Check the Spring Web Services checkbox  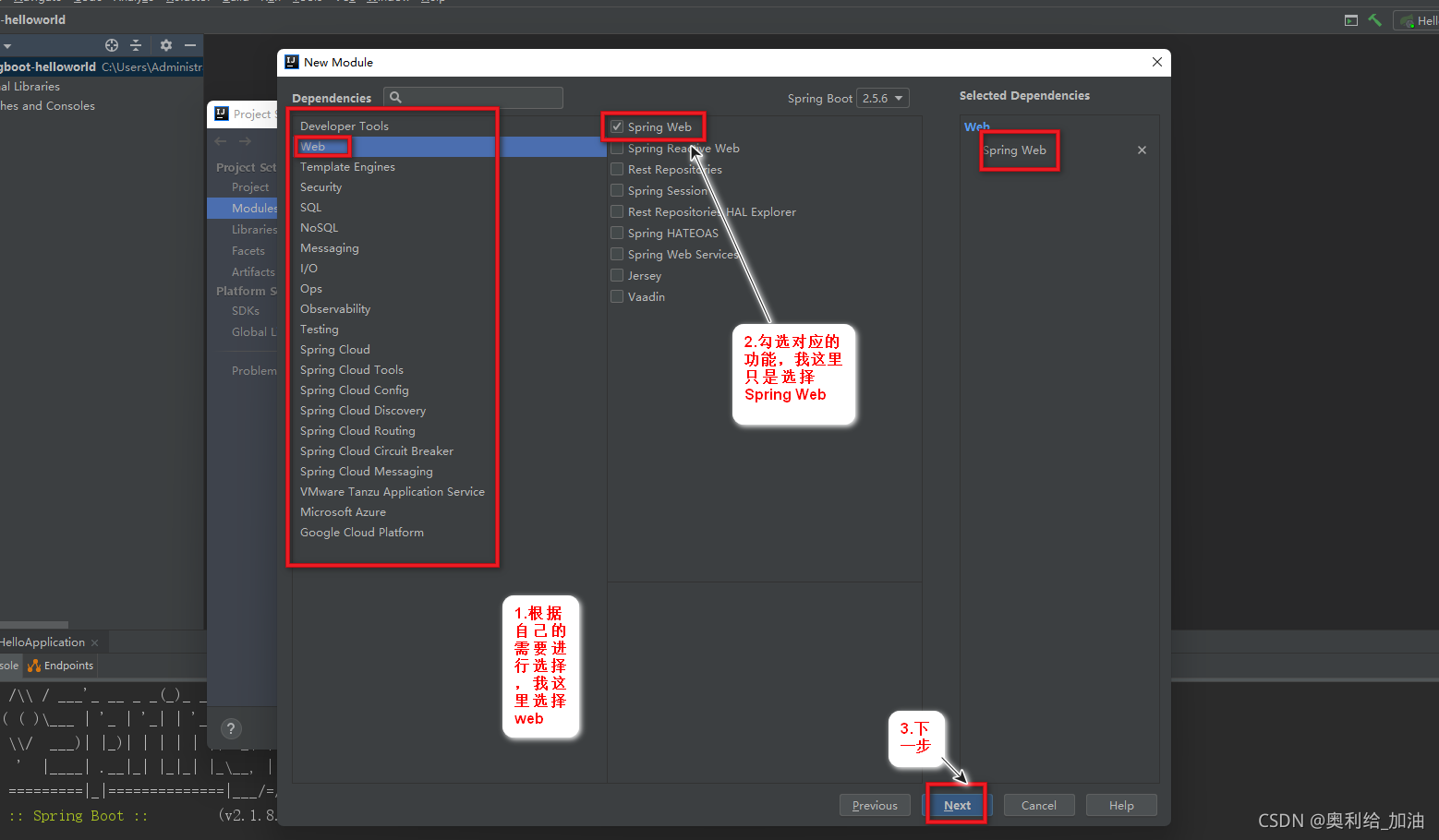pyautogui.click(x=617, y=254)
